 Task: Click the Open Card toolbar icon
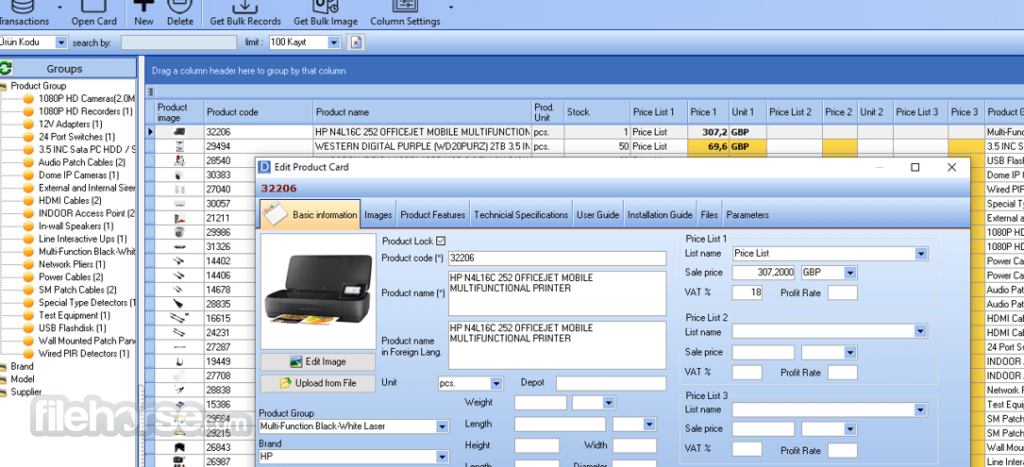click(x=94, y=6)
